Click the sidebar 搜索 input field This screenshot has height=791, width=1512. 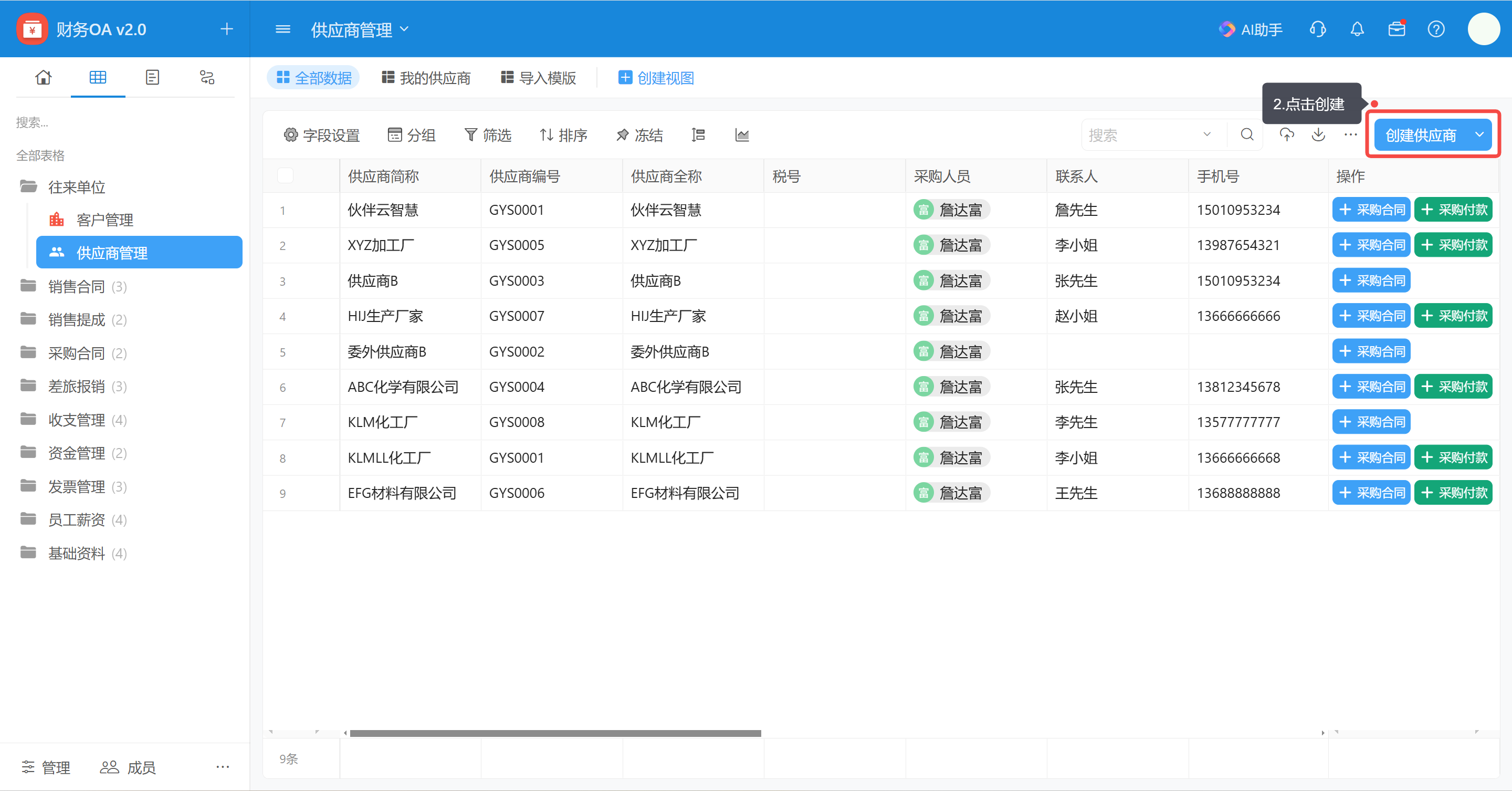click(125, 122)
